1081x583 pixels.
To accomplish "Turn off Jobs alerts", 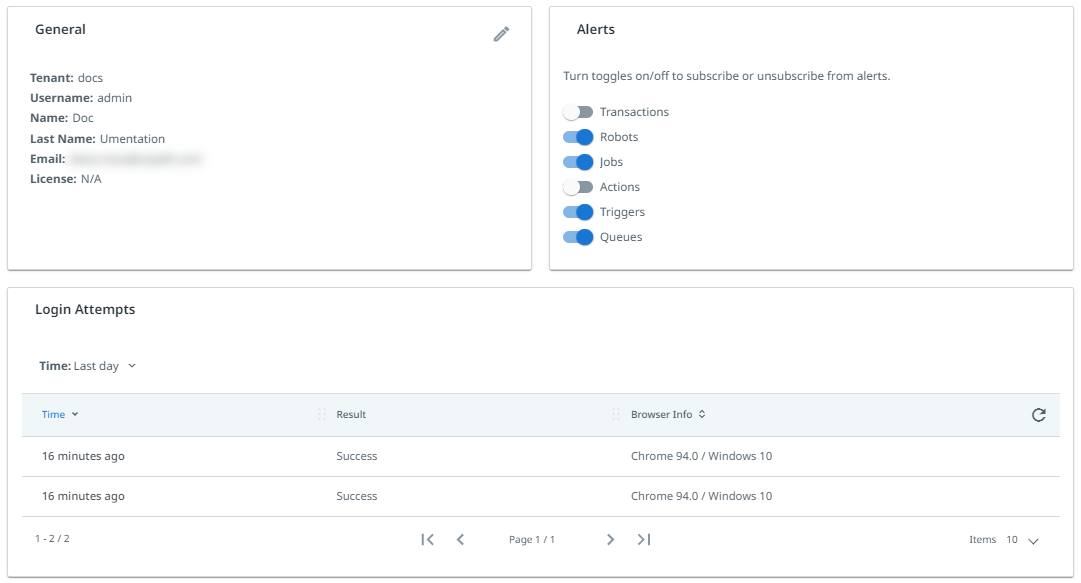I will 578,162.
